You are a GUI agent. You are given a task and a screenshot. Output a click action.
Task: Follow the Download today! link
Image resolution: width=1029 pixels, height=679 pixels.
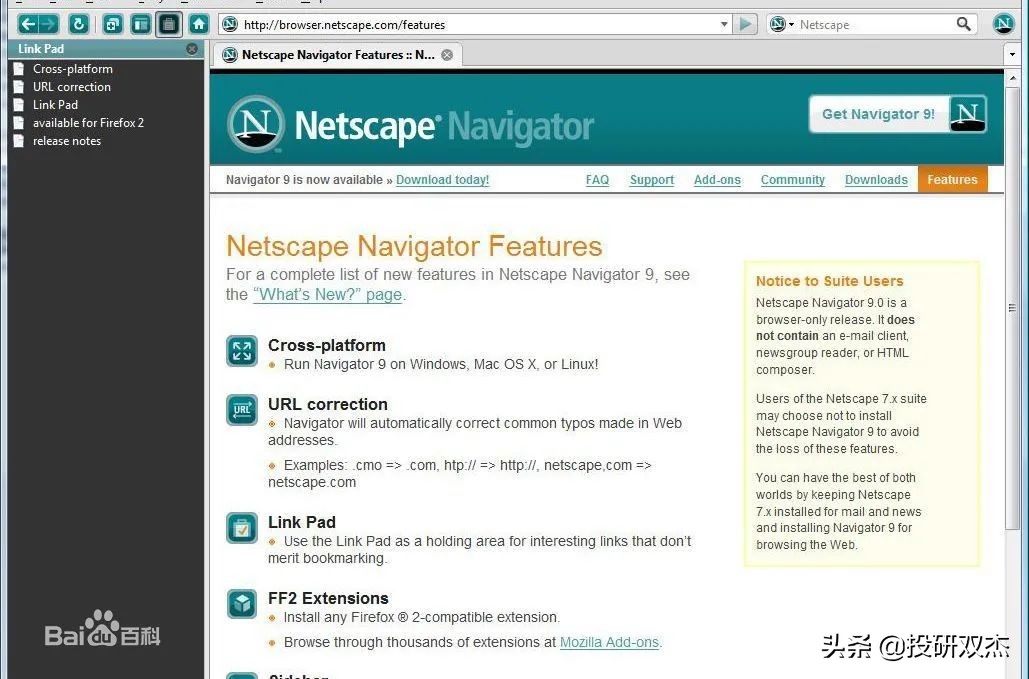point(442,180)
